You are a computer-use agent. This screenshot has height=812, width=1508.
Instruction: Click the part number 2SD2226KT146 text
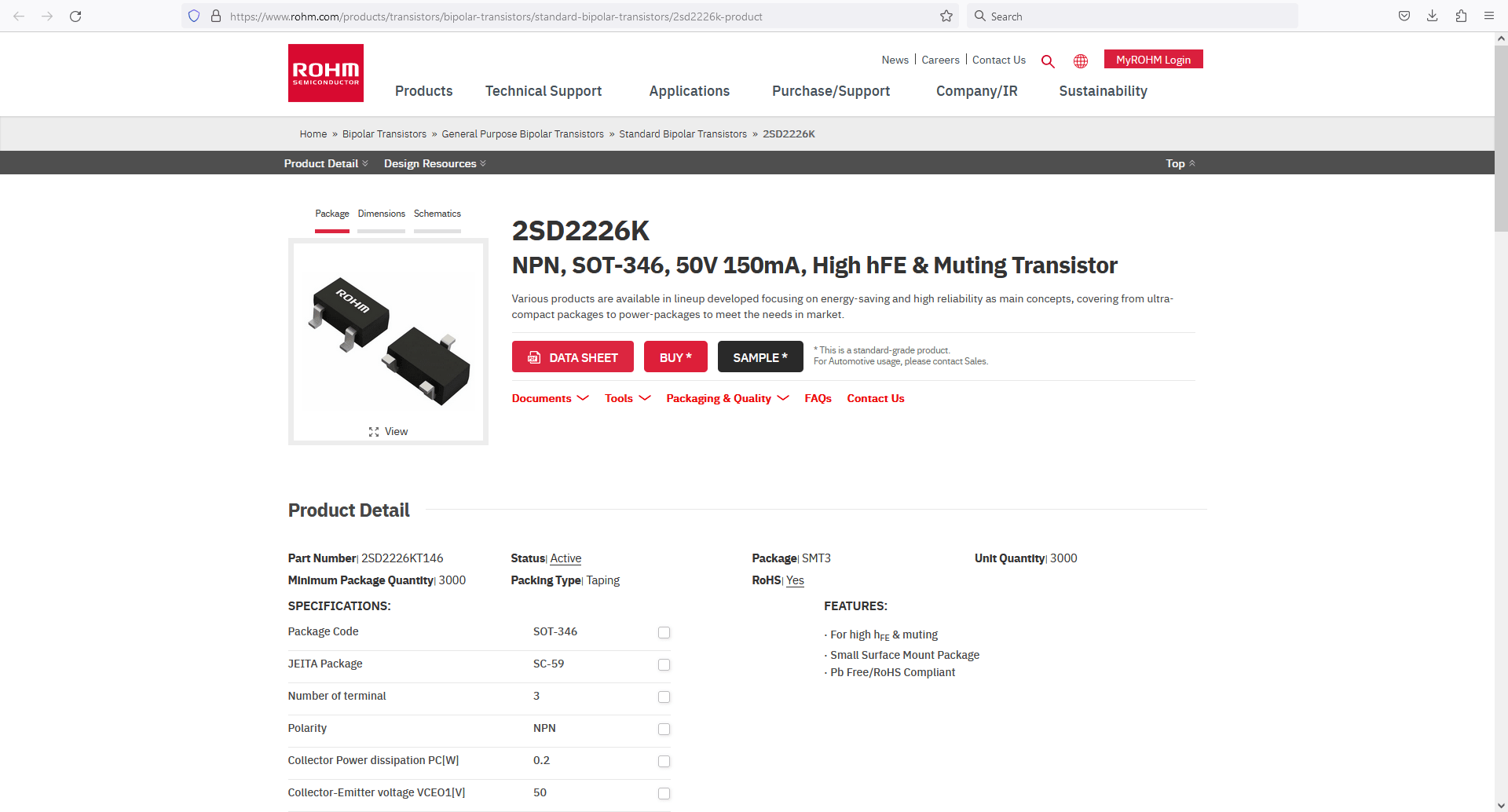click(x=402, y=558)
